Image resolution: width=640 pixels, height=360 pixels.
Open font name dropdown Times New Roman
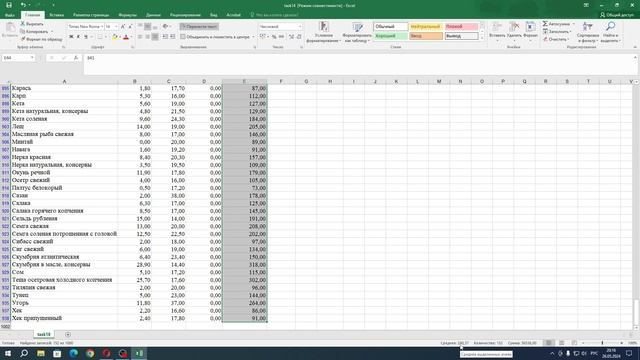[102, 27]
